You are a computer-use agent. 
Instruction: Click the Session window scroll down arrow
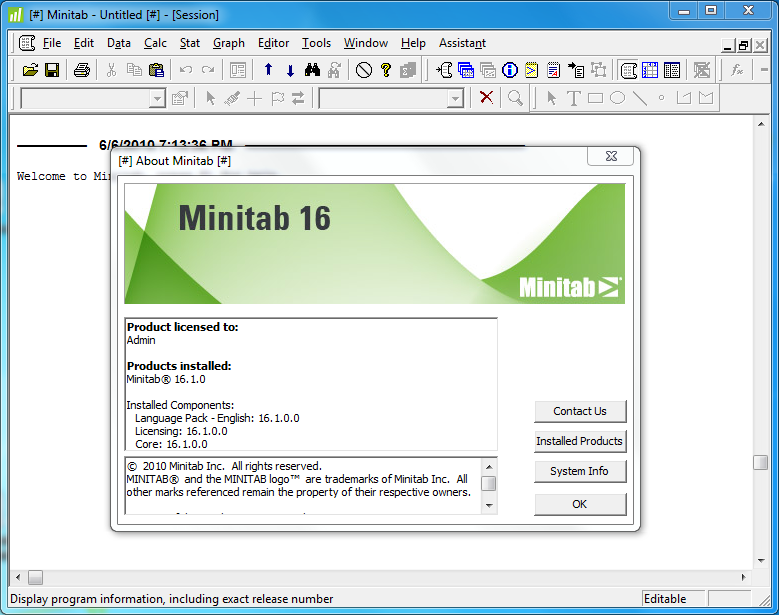pos(761,561)
